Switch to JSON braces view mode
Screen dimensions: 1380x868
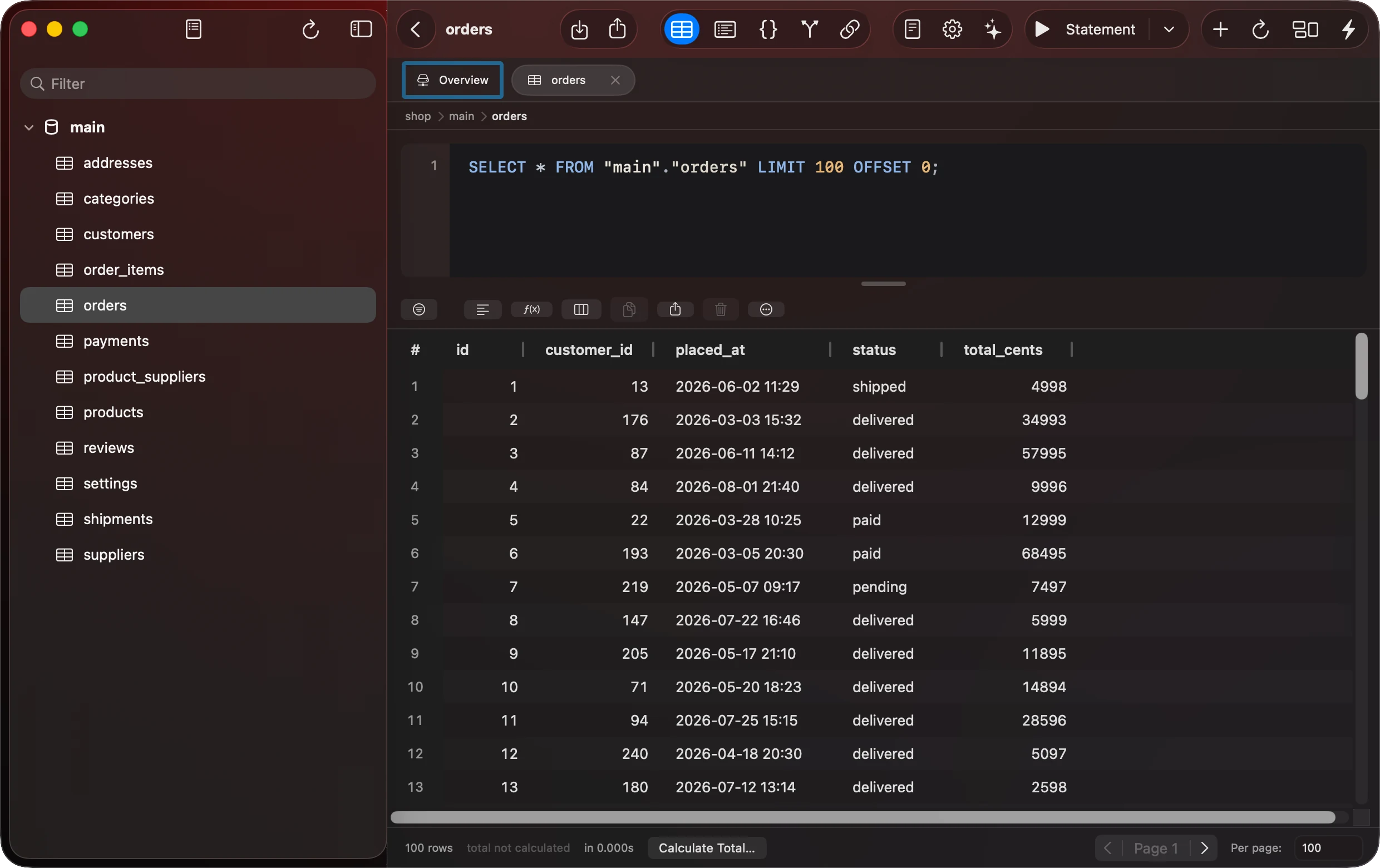click(768, 29)
